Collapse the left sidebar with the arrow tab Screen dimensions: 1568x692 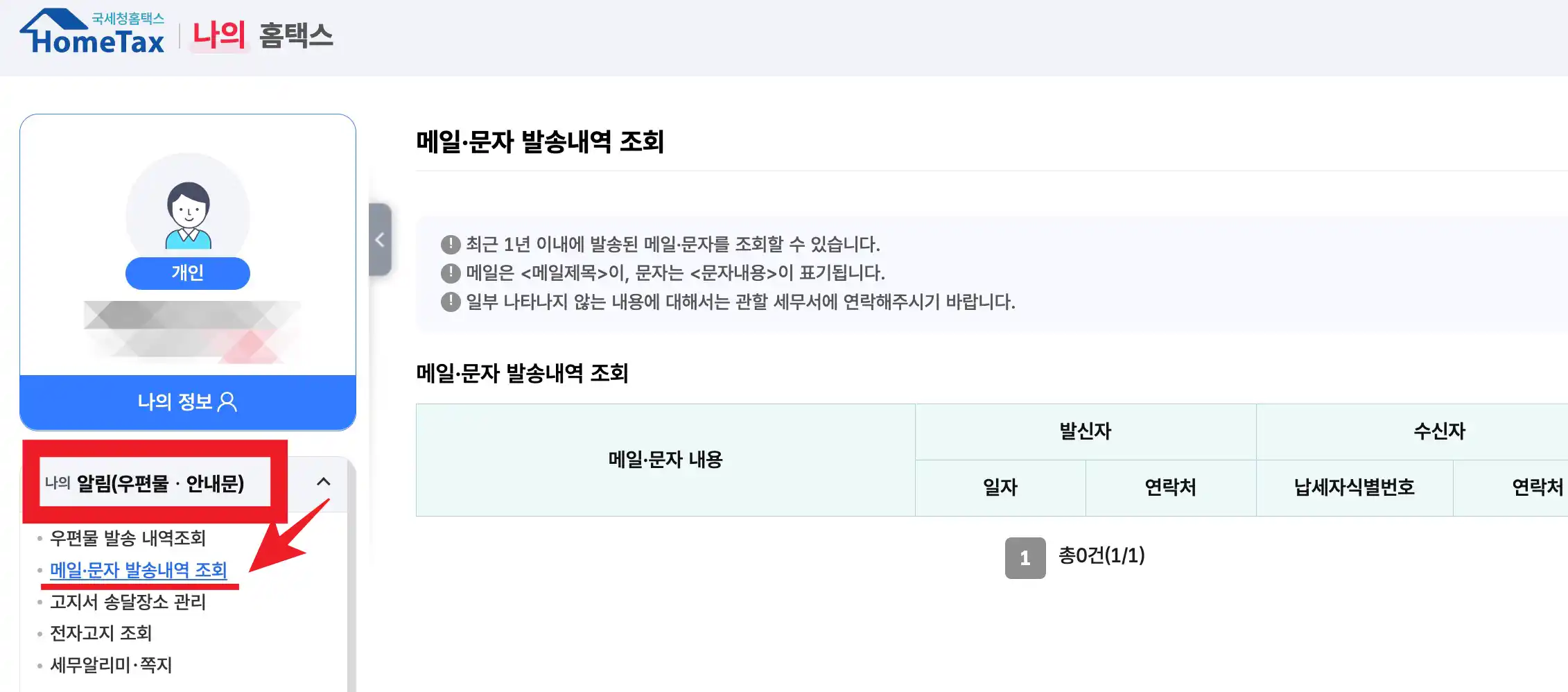pos(379,239)
